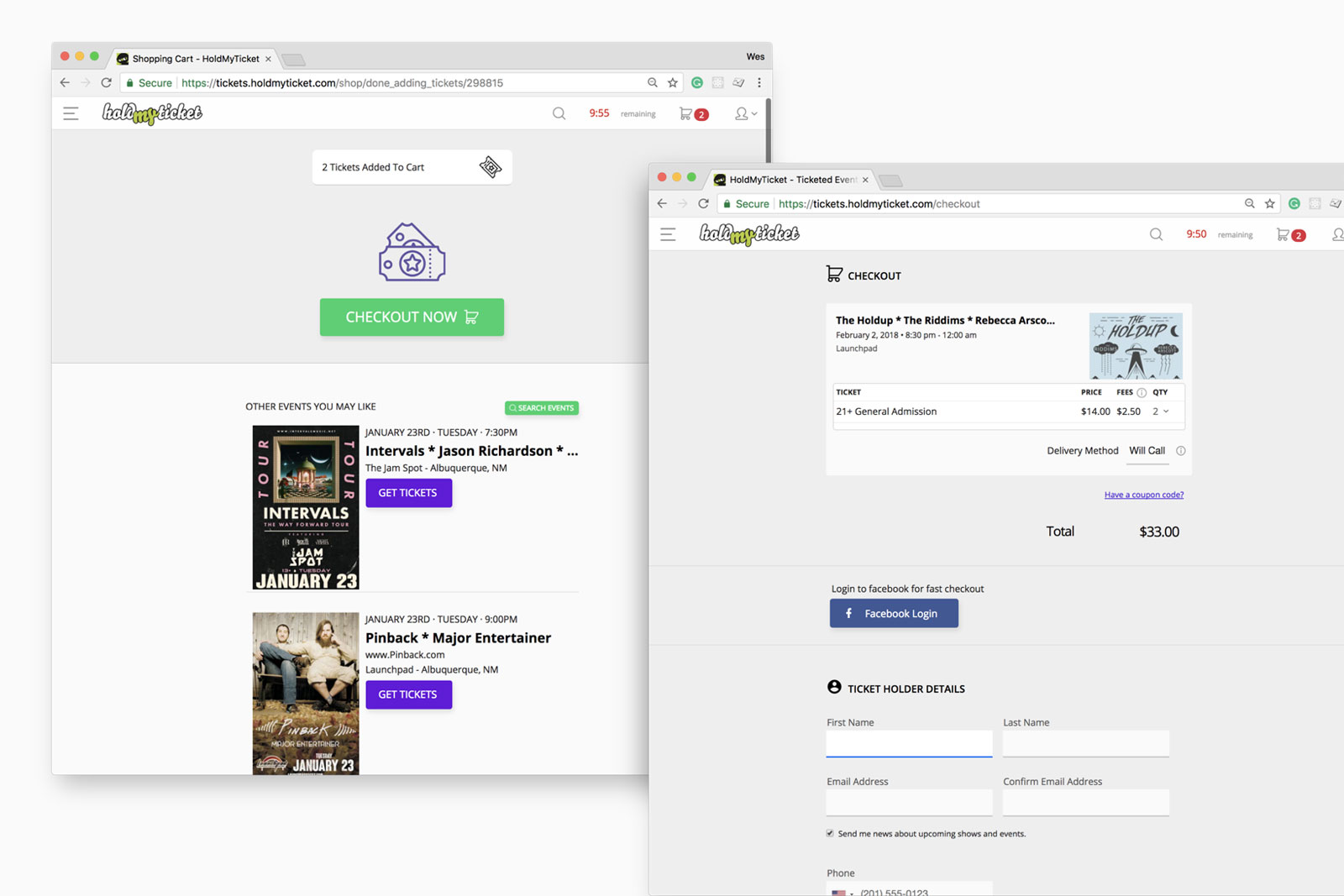Viewport: 1344px width, 896px height.
Task: Open site search in Shopping Cart window
Action: pos(559,113)
